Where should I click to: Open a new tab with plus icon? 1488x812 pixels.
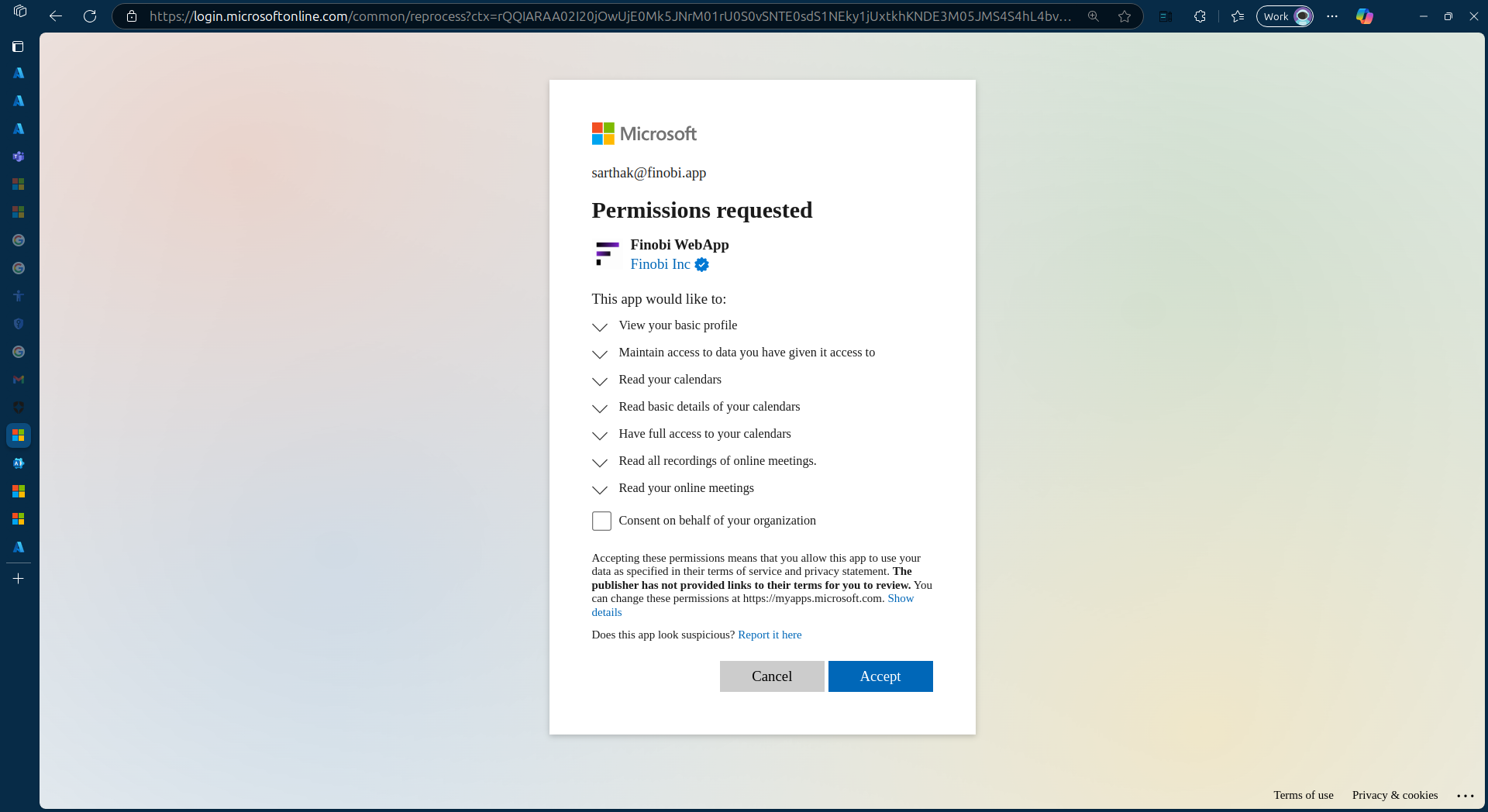click(19, 579)
